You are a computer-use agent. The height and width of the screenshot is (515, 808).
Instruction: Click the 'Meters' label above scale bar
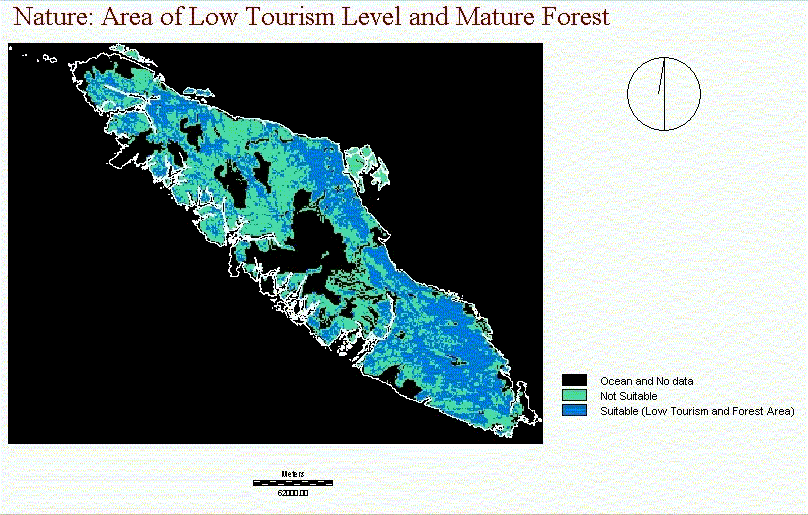pyautogui.click(x=293, y=474)
